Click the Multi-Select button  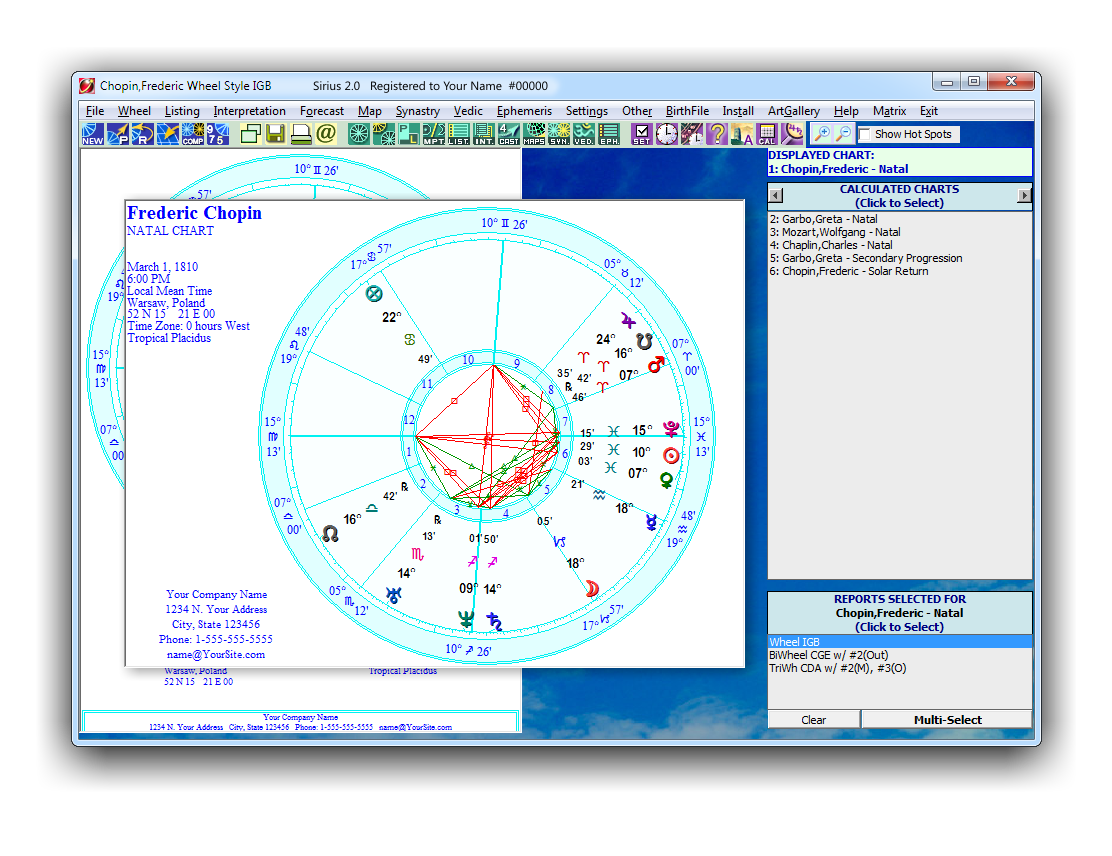[x=947, y=719]
